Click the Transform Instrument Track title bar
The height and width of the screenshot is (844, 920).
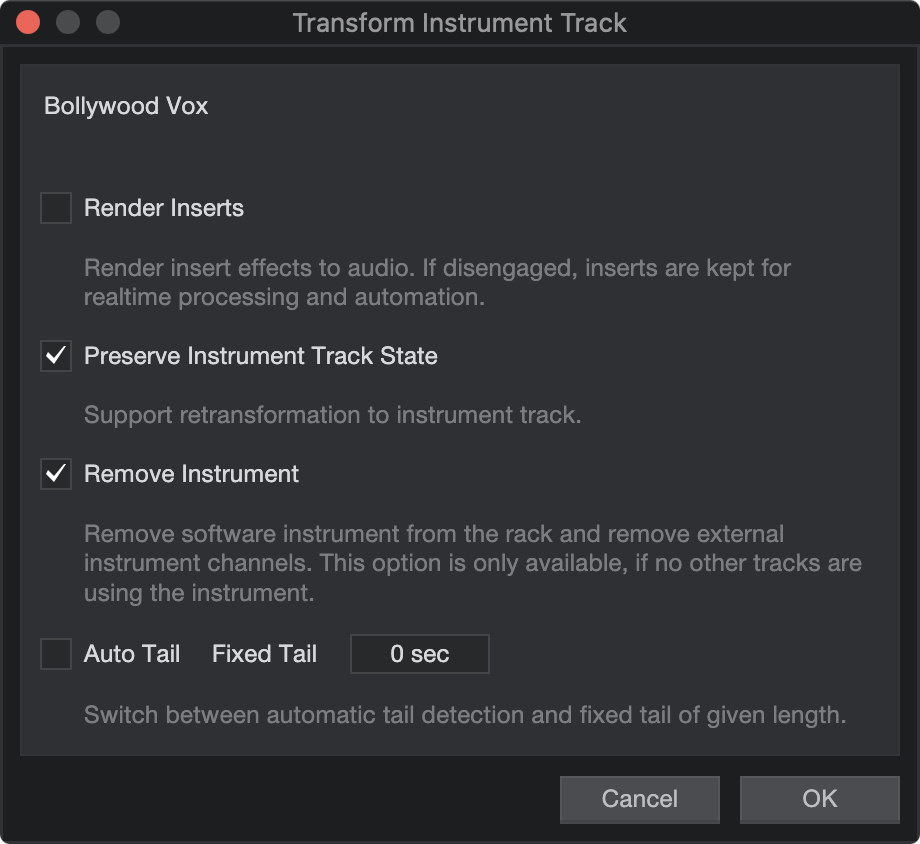click(x=459, y=23)
